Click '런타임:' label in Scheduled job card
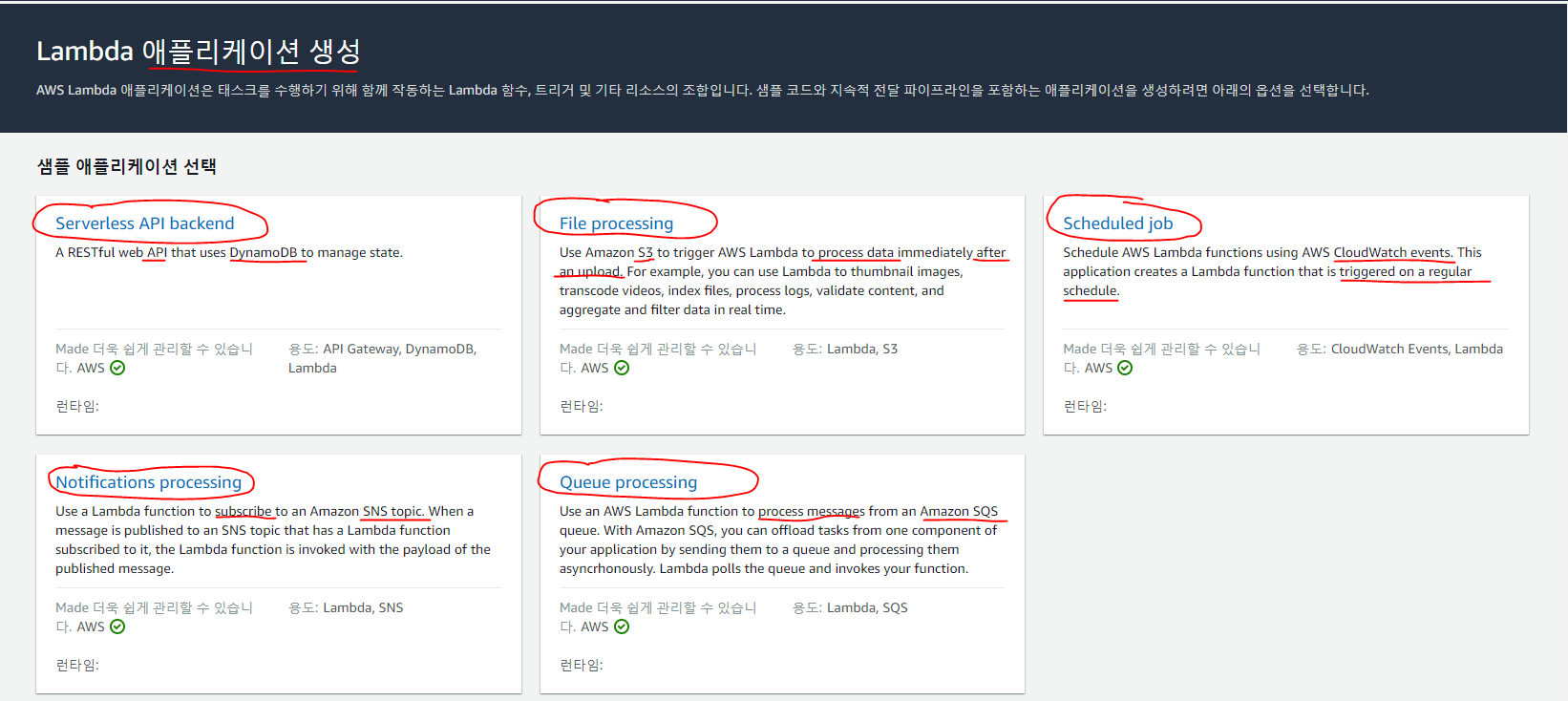The width and height of the screenshot is (1568, 701). coord(1085,406)
